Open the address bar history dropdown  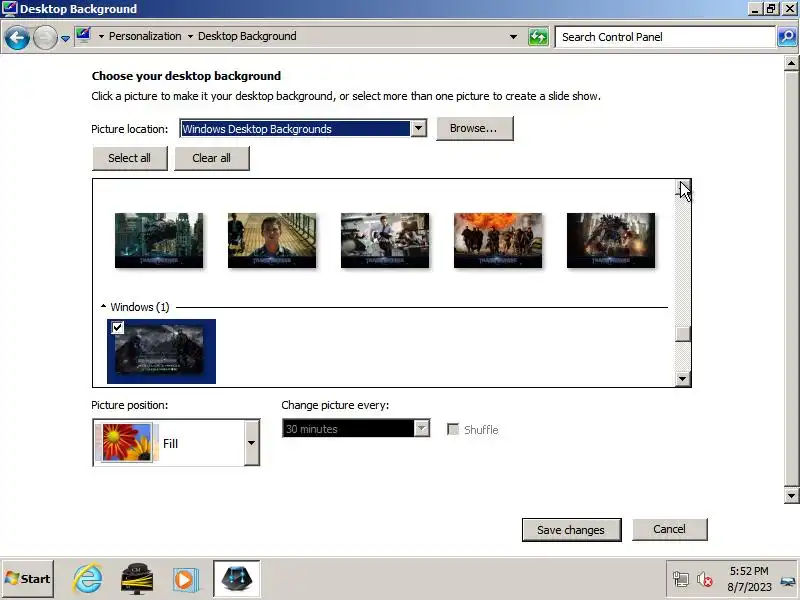[x=513, y=37]
